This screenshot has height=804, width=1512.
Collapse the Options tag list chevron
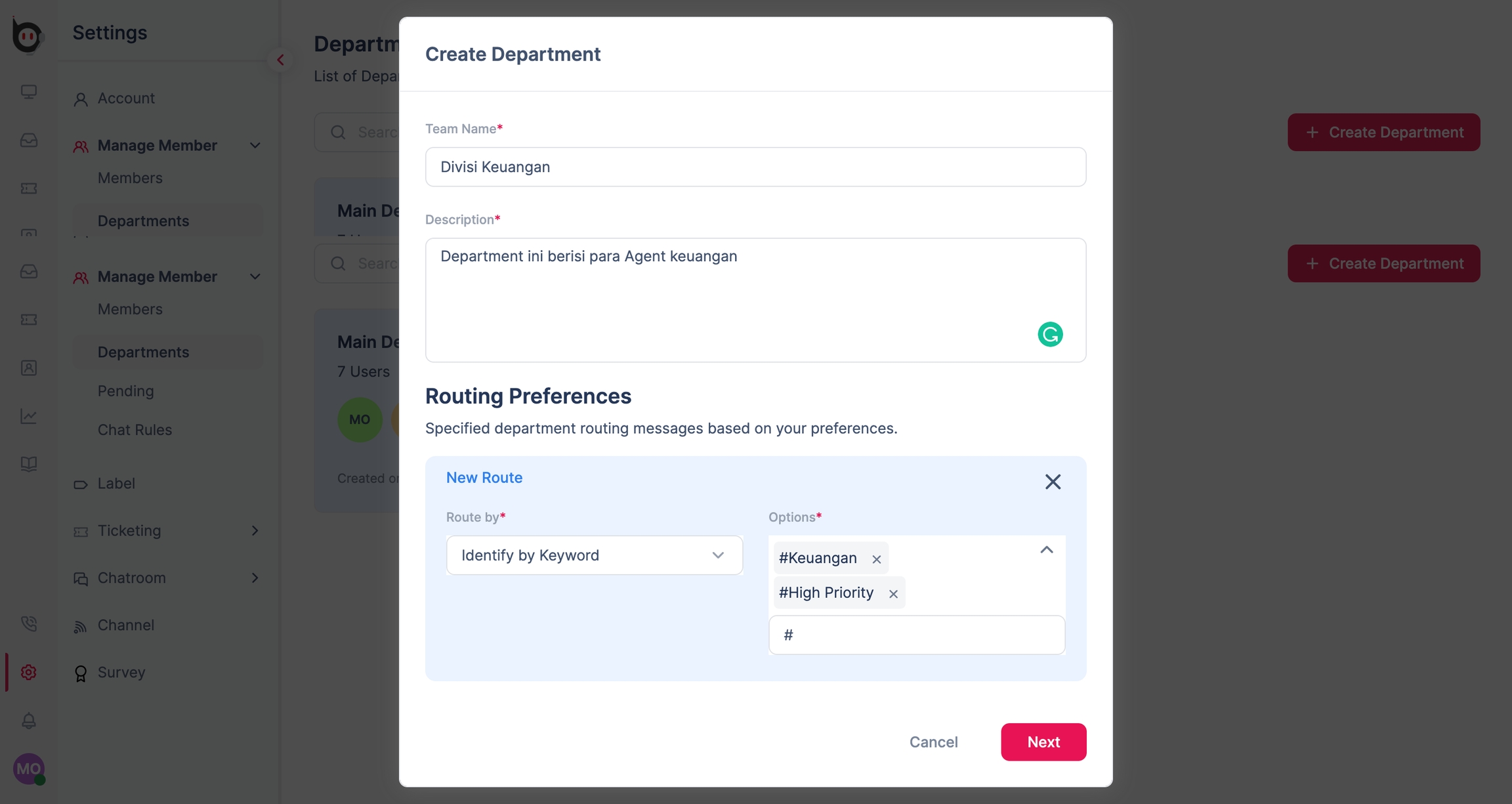(x=1047, y=550)
